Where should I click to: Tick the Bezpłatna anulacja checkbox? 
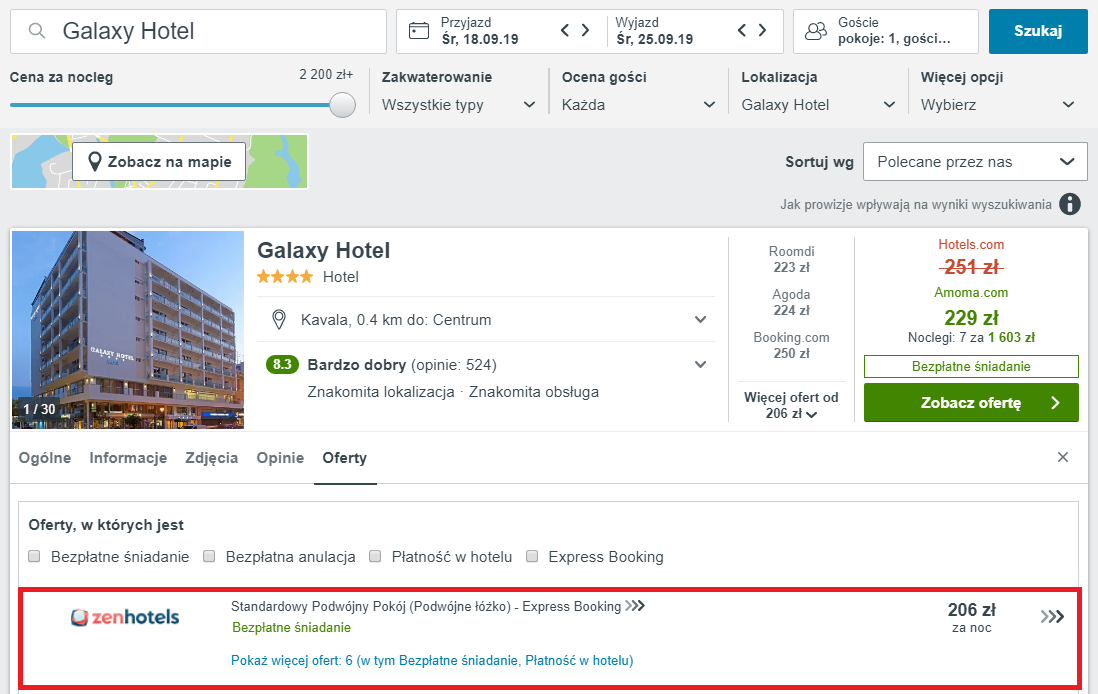(209, 557)
